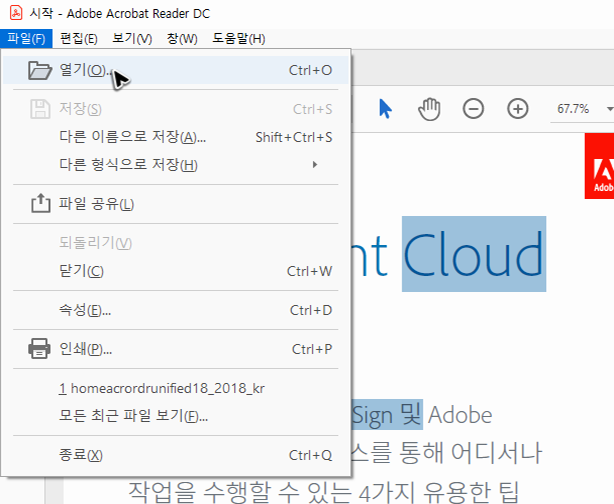
Task: Click the folder icon beside 열기(O)
Action: [40, 70]
